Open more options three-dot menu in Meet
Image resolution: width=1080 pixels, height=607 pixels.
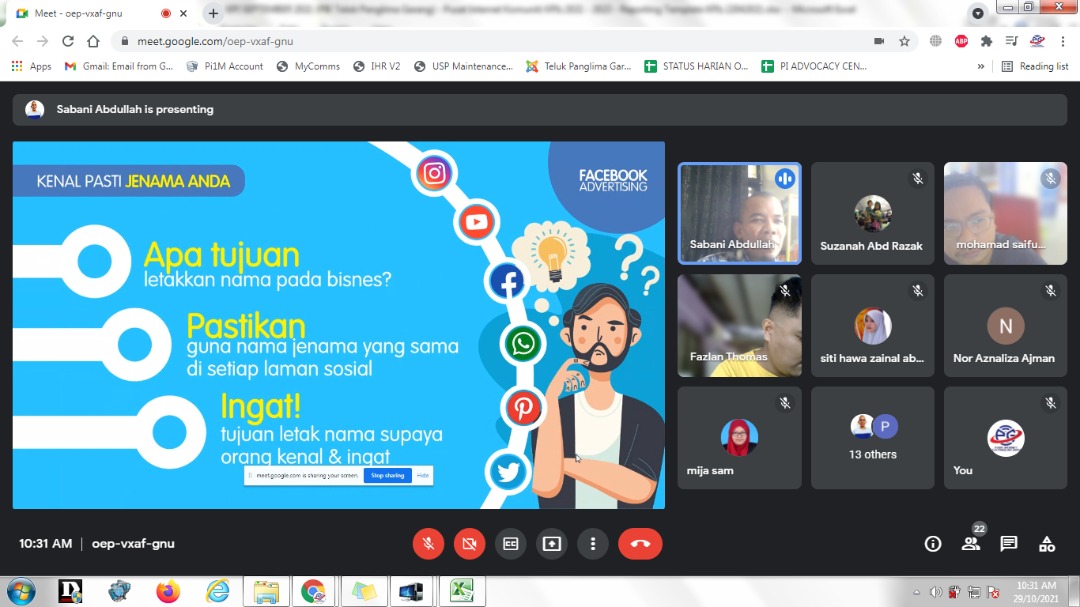(593, 544)
